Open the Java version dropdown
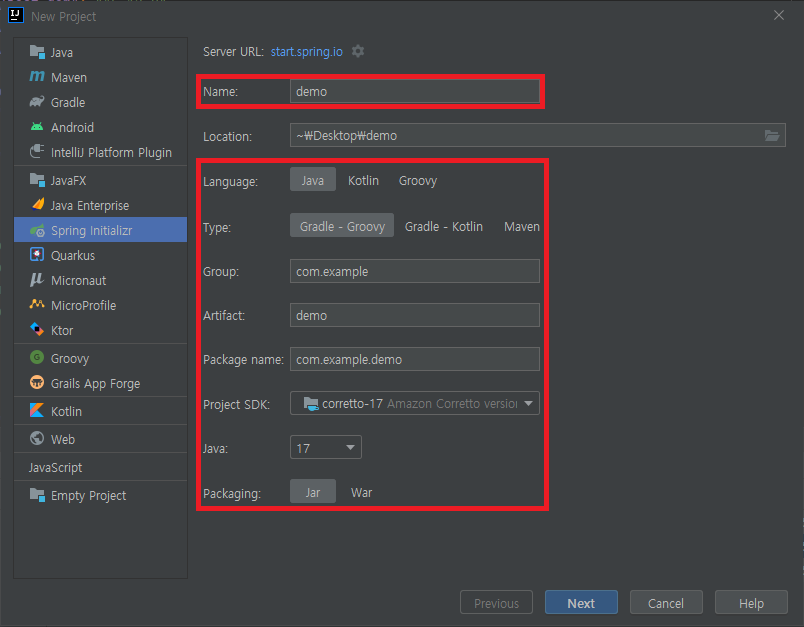Image resolution: width=804 pixels, height=627 pixels. (326, 447)
